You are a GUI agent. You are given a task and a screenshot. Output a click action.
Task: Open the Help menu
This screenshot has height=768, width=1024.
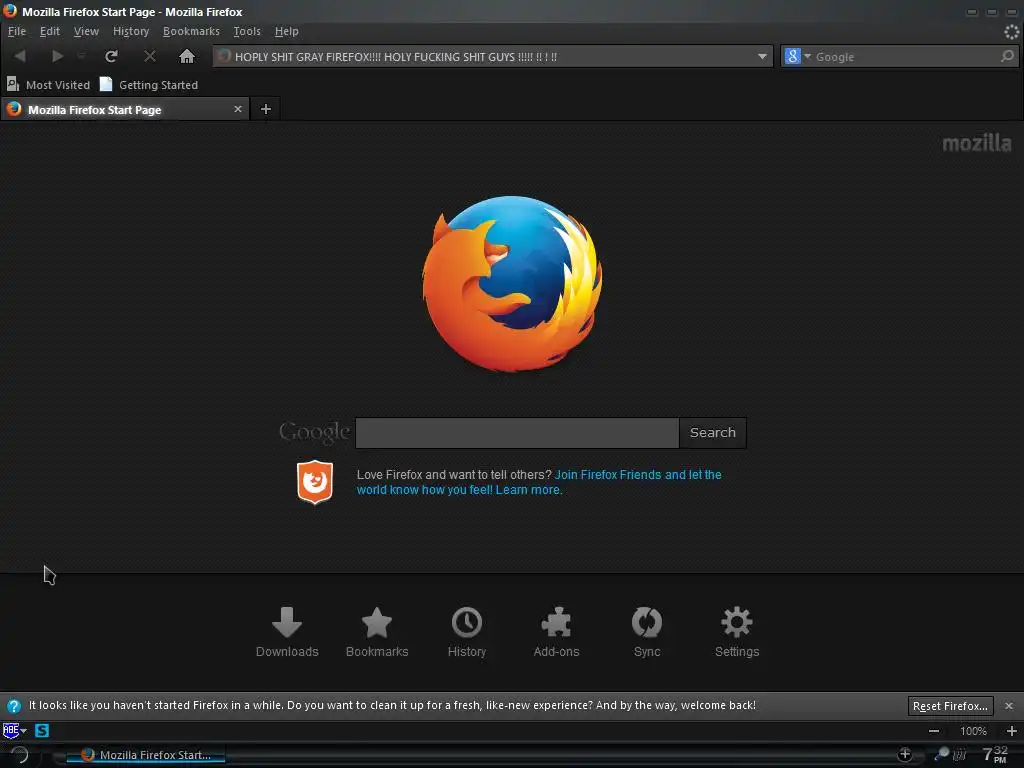pos(286,31)
